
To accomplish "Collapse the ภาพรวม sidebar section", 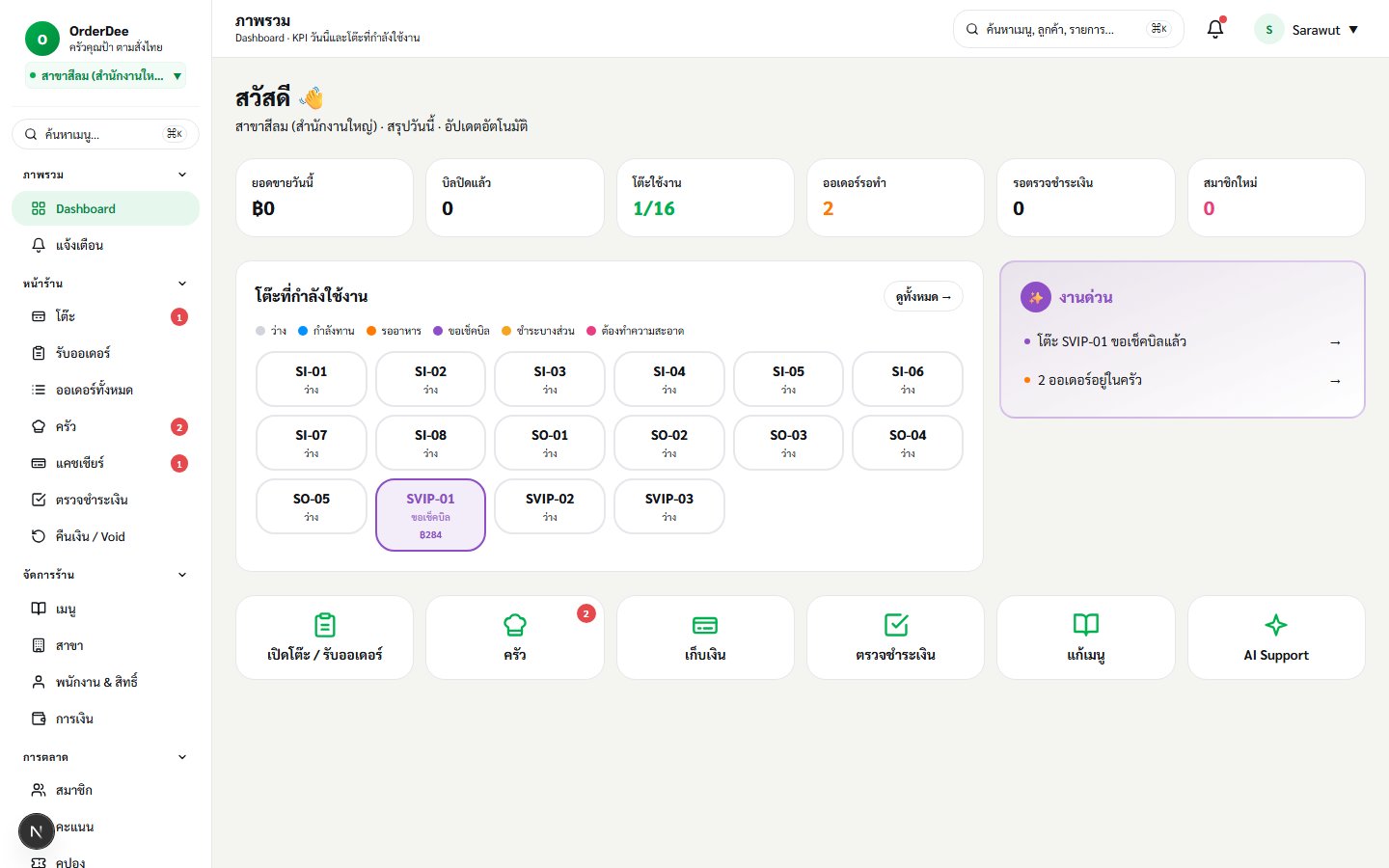I will [x=182, y=175].
